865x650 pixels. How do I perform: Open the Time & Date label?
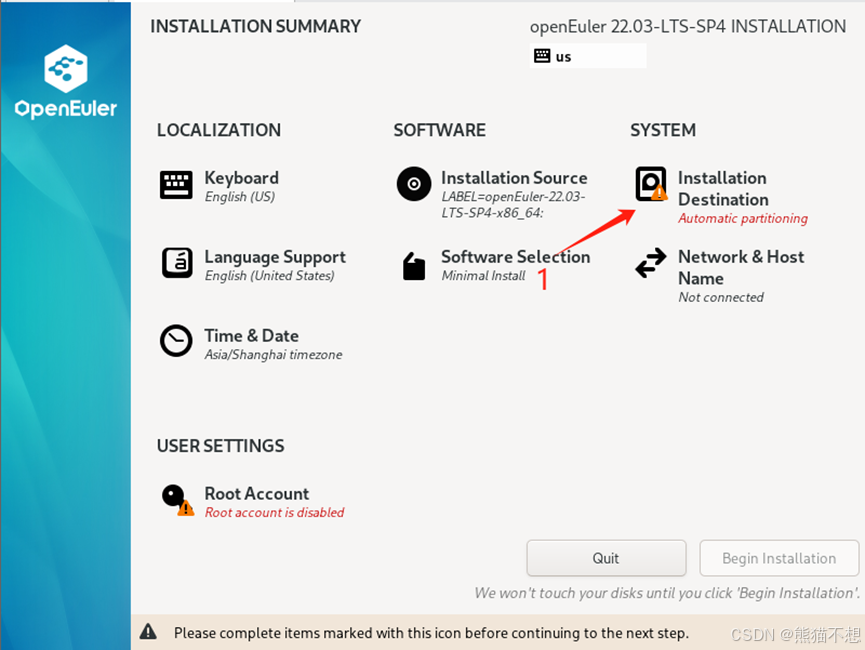point(252,335)
